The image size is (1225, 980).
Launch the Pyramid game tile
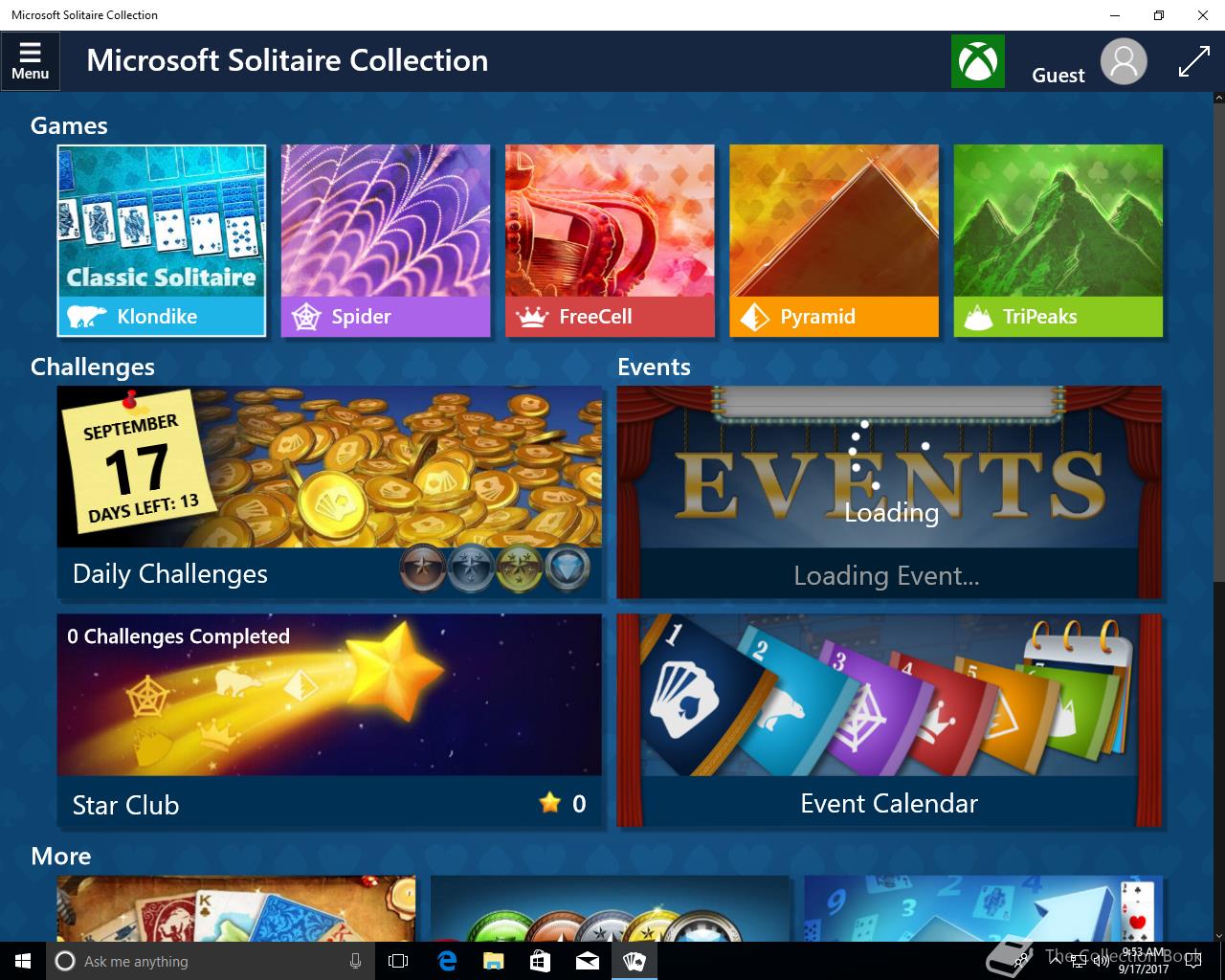pyautogui.click(x=834, y=241)
